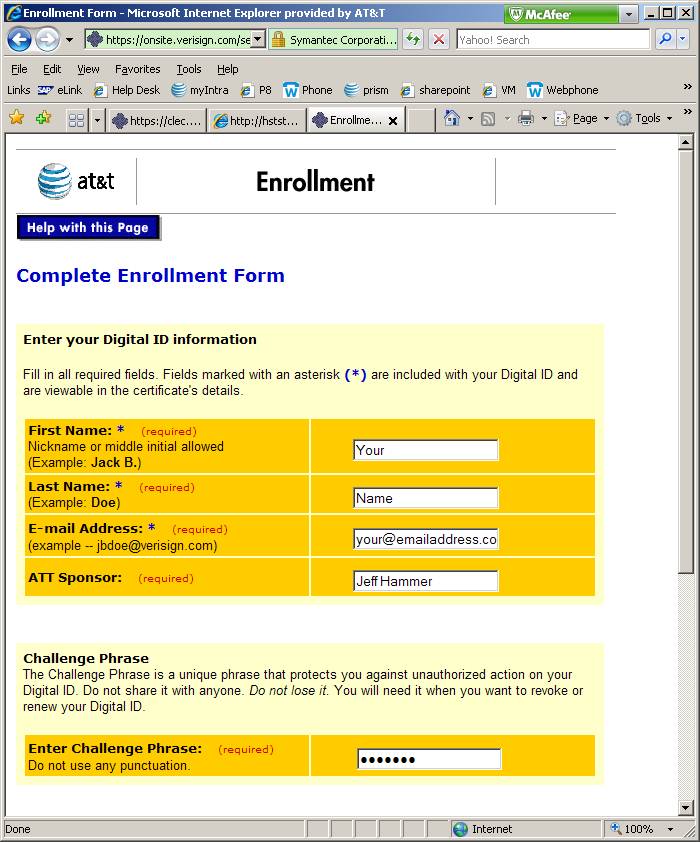The image size is (700, 842).
Task: Go forward with the Forward arrow button
Action: [x=47, y=39]
